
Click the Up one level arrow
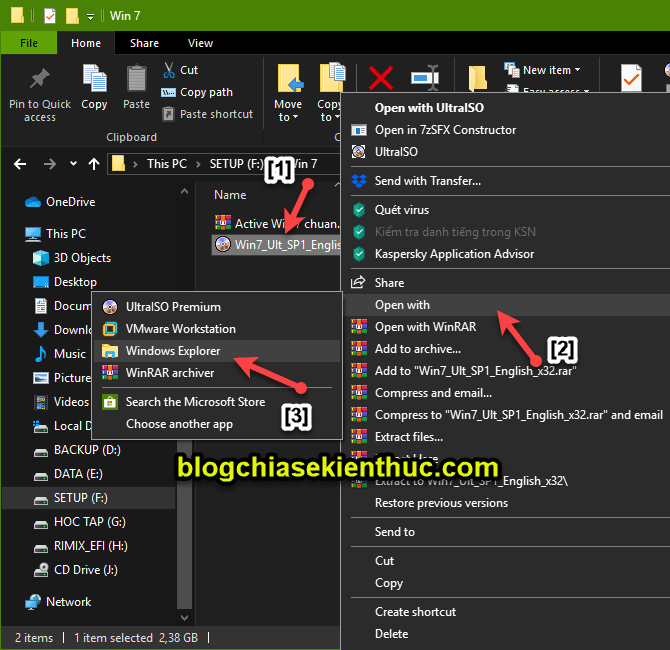click(x=94, y=164)
